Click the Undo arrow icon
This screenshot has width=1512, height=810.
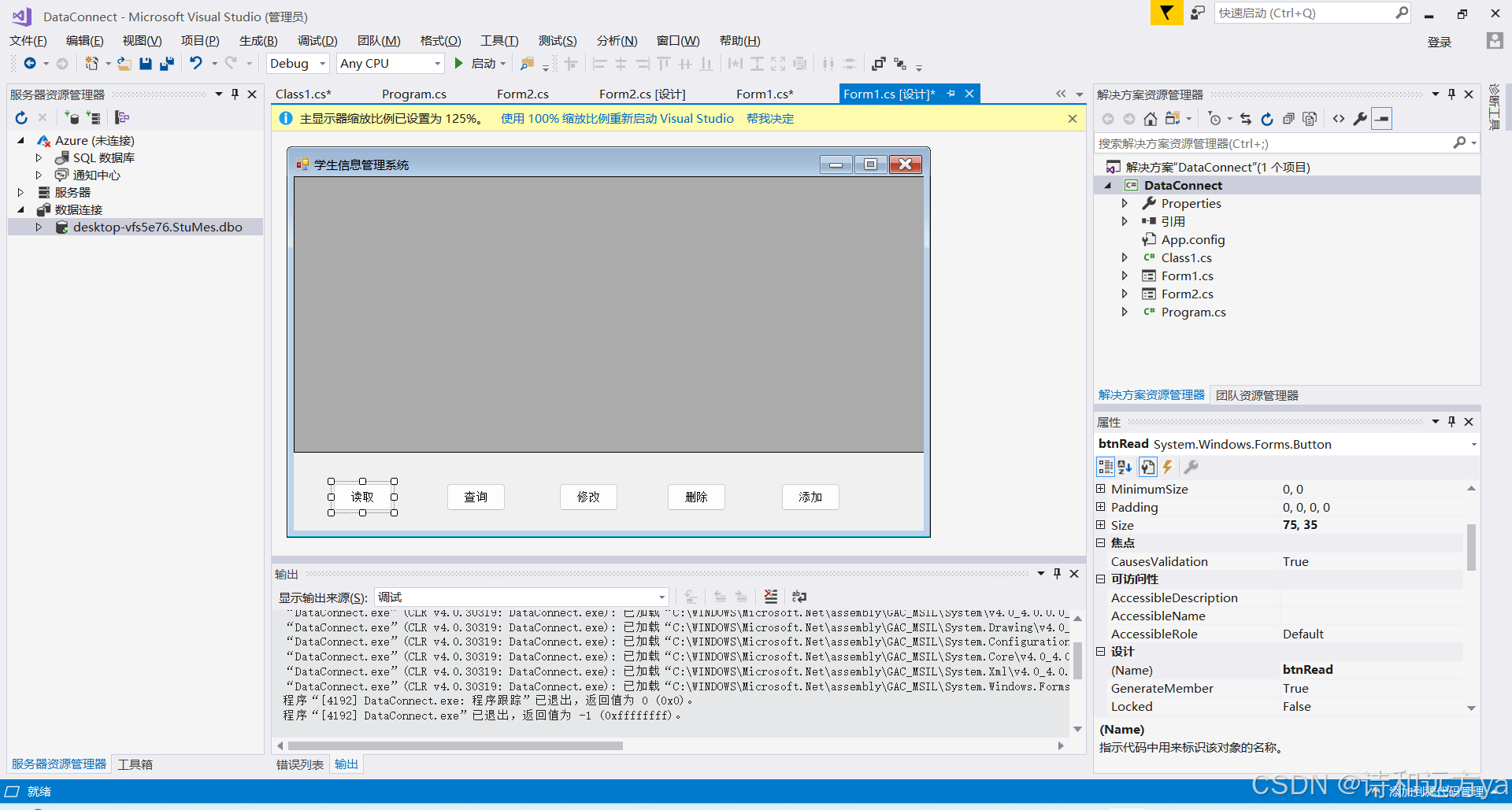[195, 63]
